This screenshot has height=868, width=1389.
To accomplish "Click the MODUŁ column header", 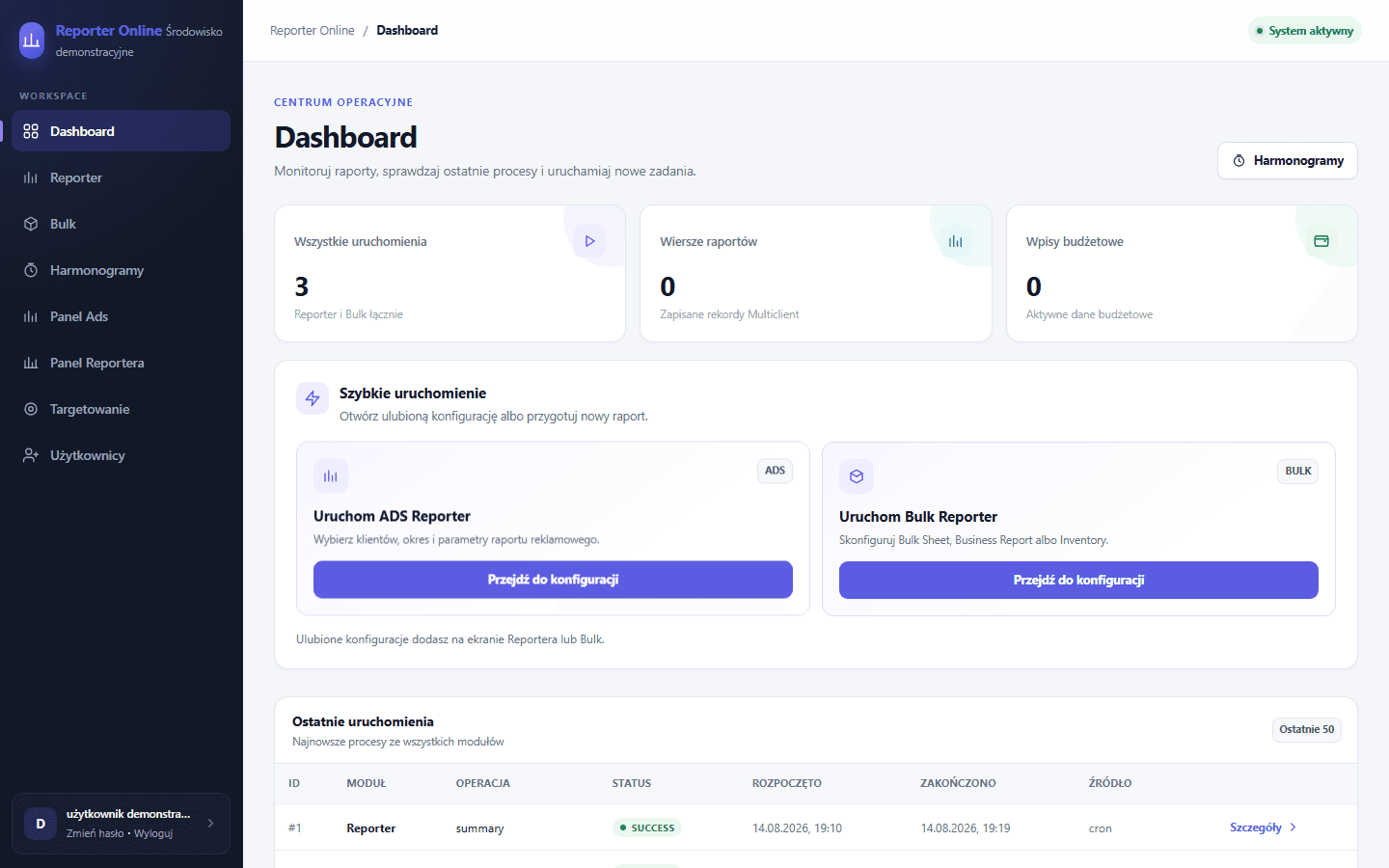I will pyautogui.click(x=367, y=783).
